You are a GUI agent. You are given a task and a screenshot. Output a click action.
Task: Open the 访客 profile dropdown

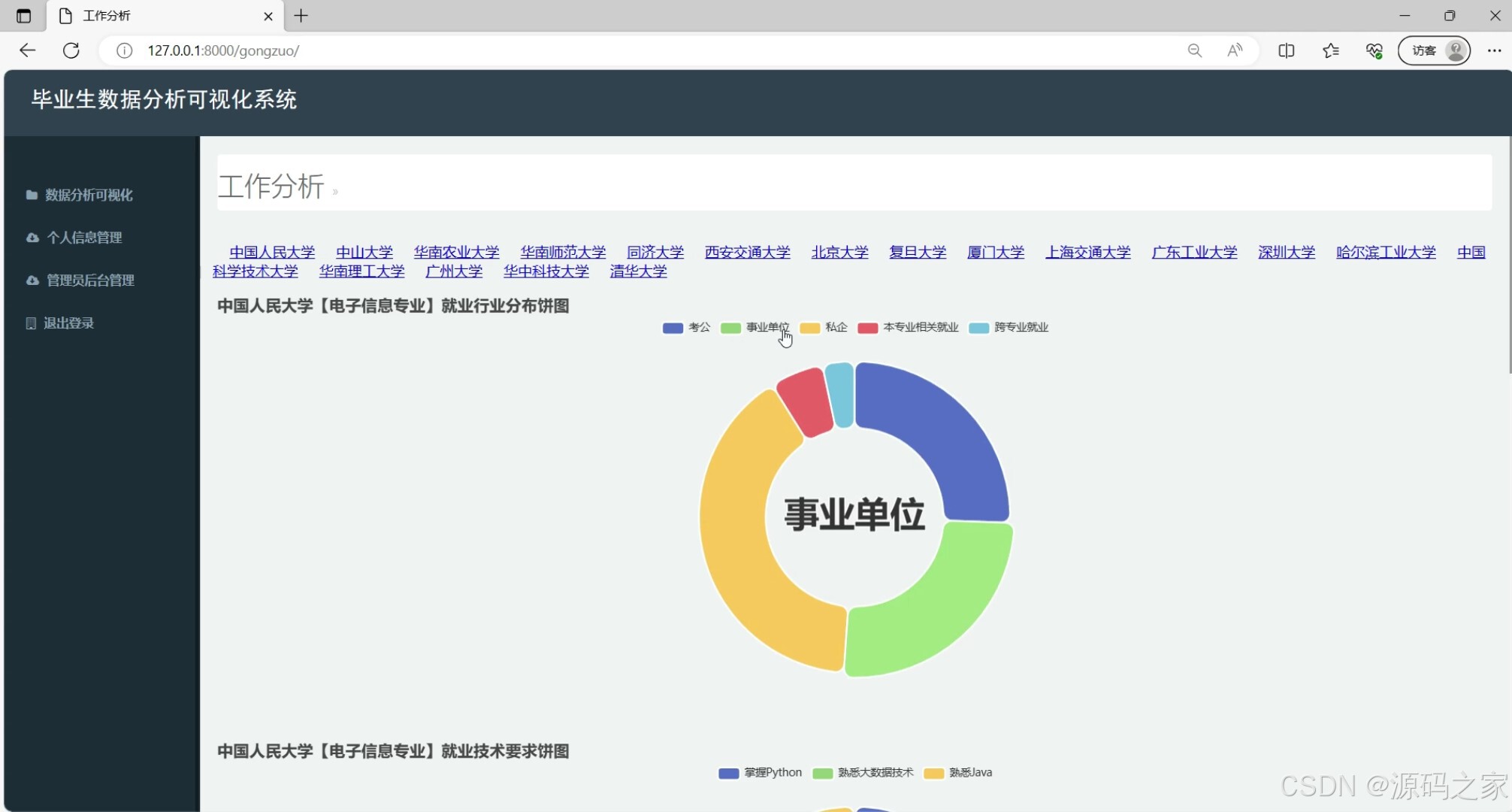point(1432,50)
